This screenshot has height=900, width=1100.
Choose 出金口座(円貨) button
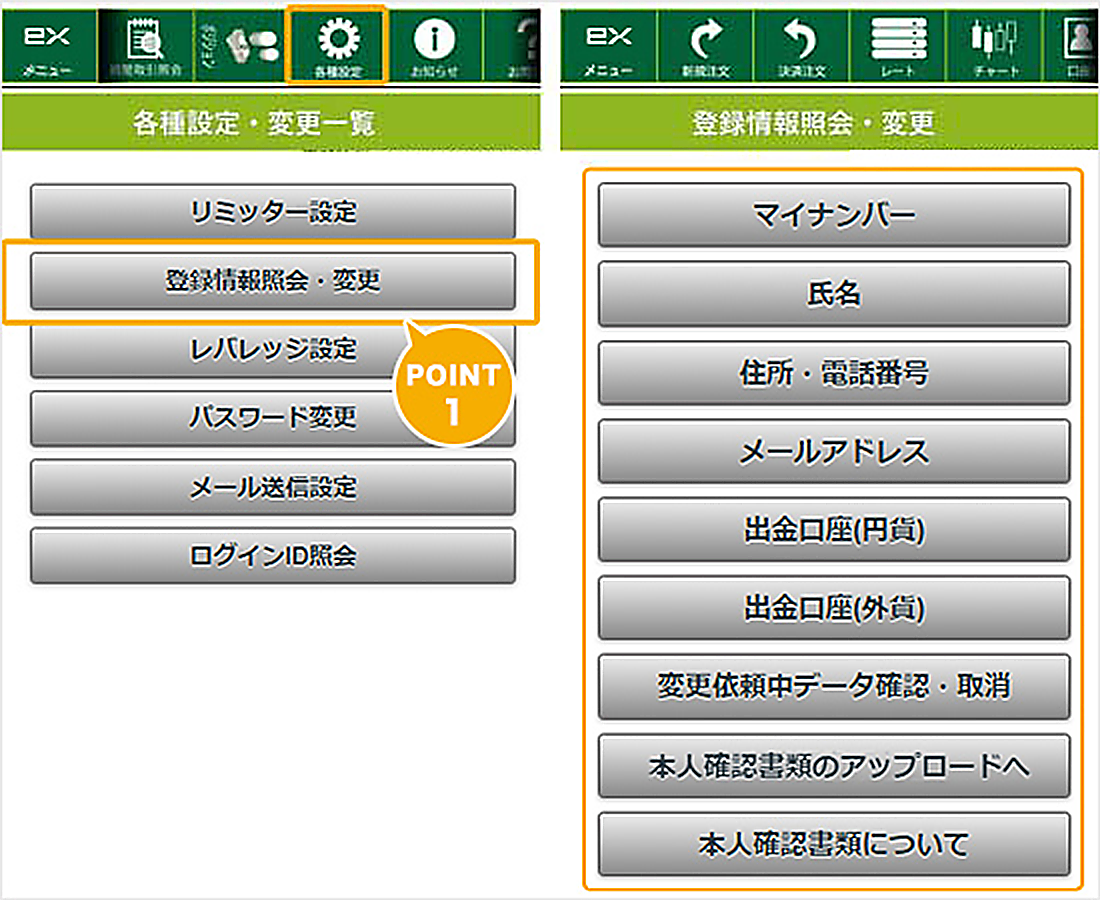[833, 530]
